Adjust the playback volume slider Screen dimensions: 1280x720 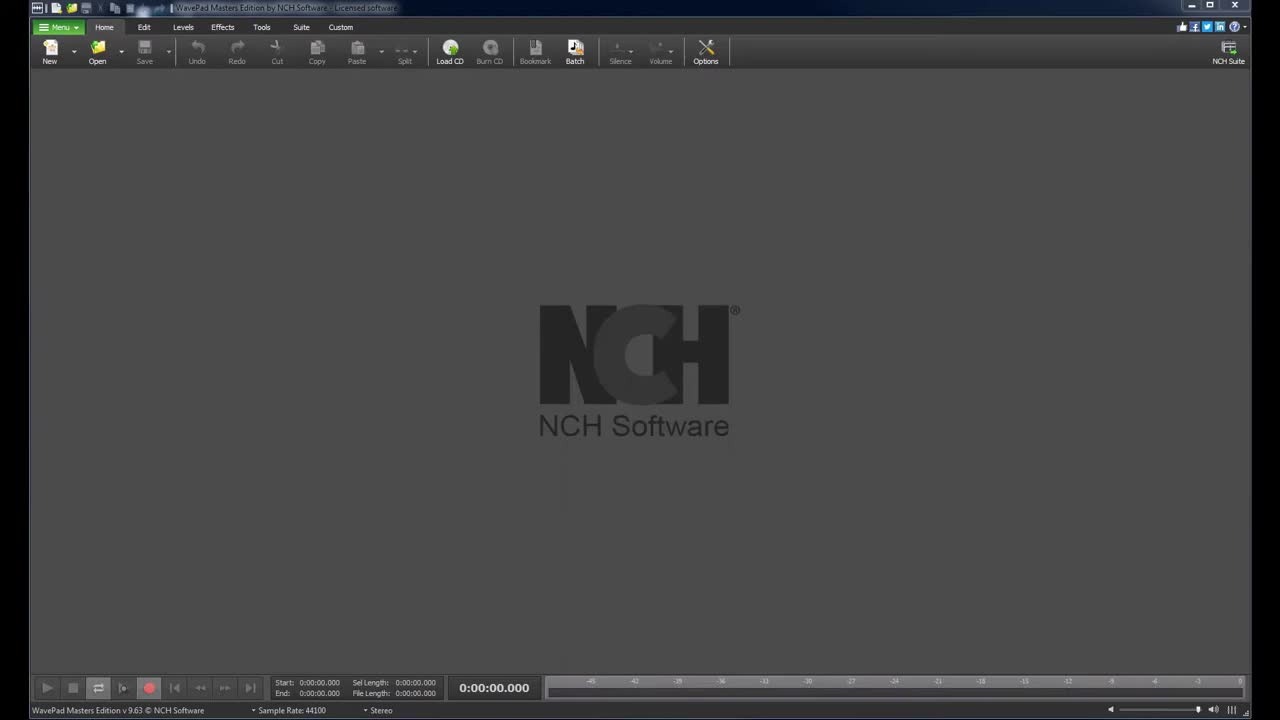(x=1160, y=710)
